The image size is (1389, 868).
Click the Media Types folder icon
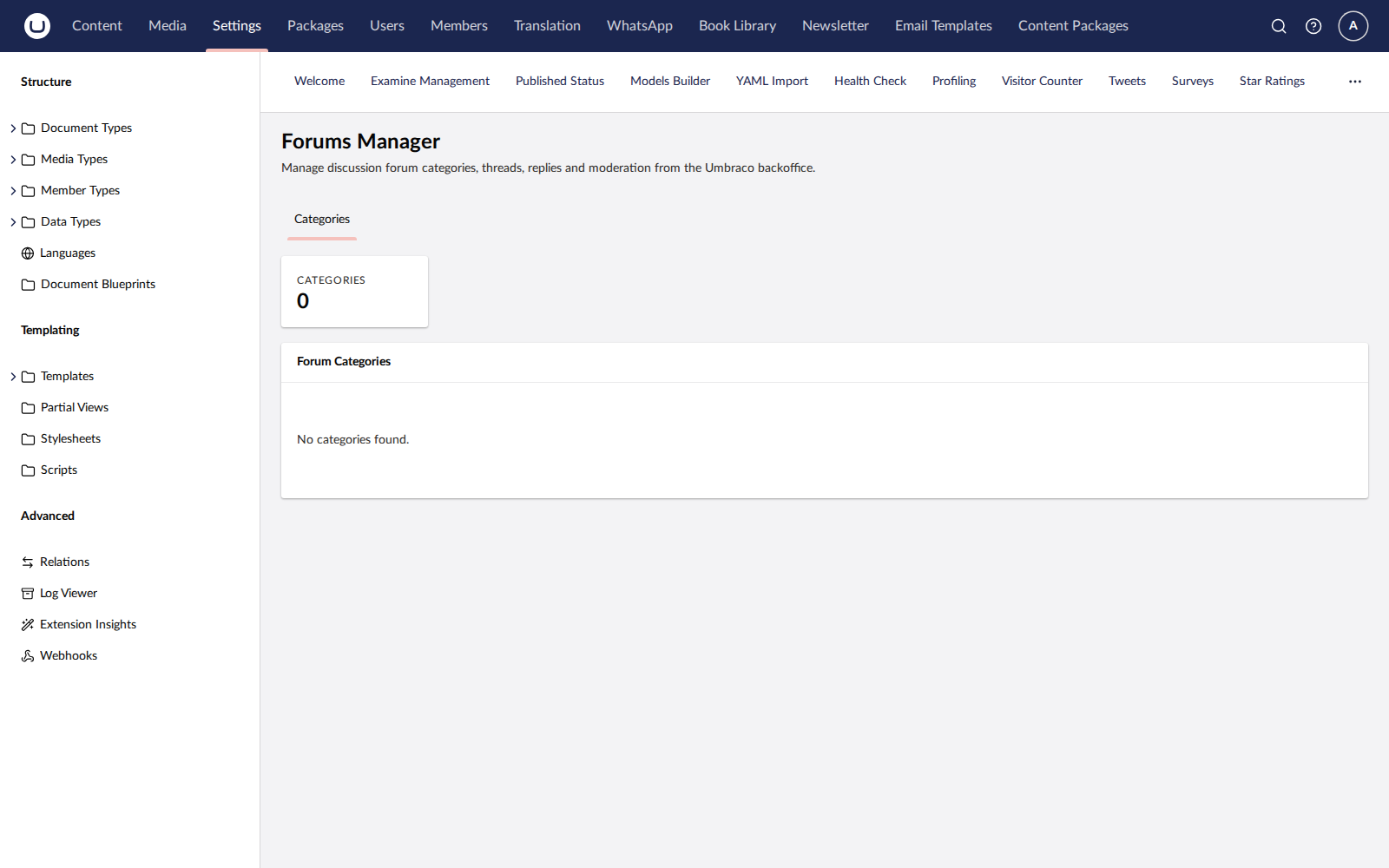(x=28, y=160)
